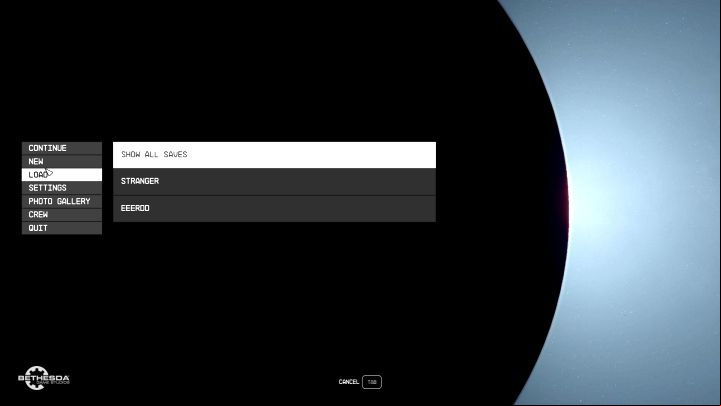Click the Cancel label
This screenshot has width=721, height=406.
pyautogui.click(x=349, y=382)
